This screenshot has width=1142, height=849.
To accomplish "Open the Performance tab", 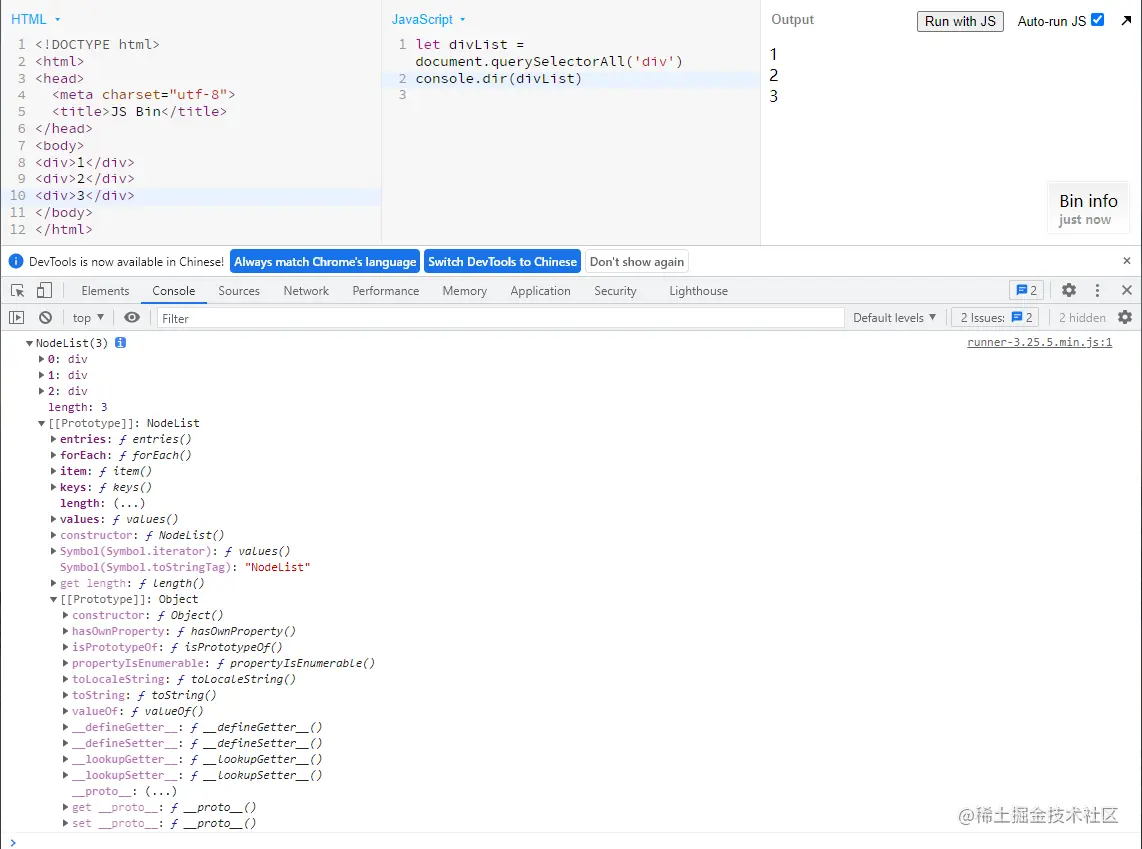I will coord(385,291).
